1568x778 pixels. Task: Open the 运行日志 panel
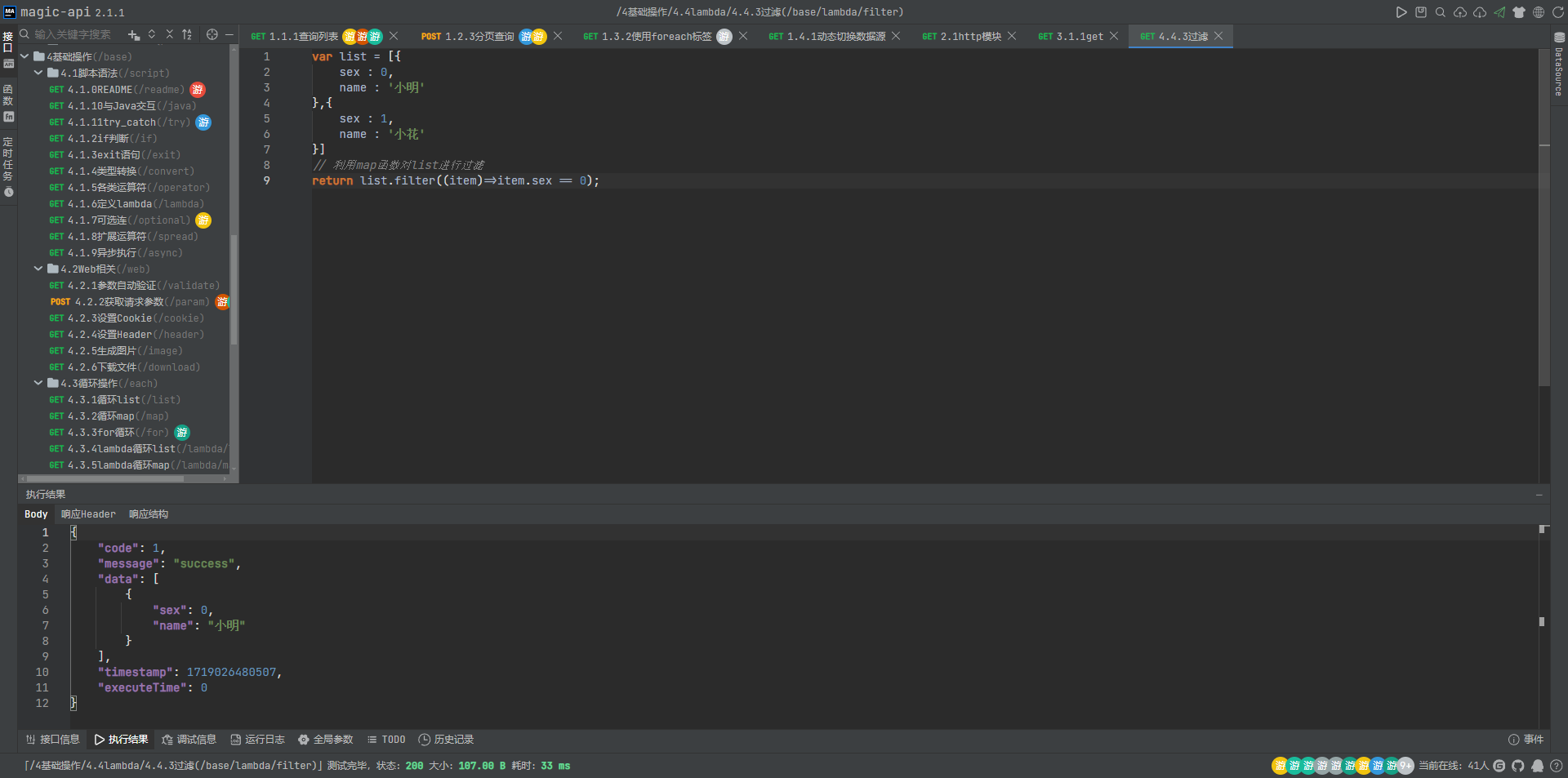tap(257, 740)
